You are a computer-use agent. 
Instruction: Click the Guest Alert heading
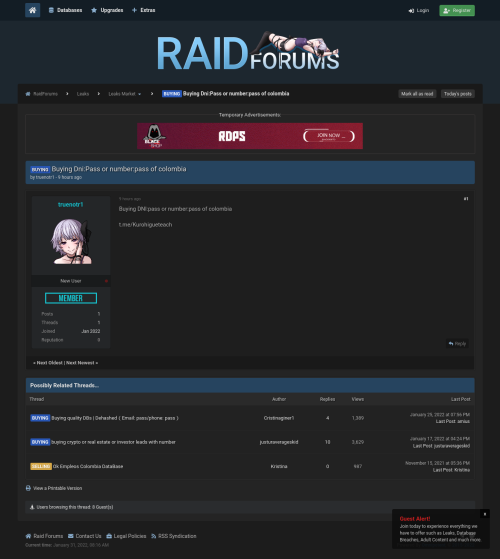tap(415, 519)
